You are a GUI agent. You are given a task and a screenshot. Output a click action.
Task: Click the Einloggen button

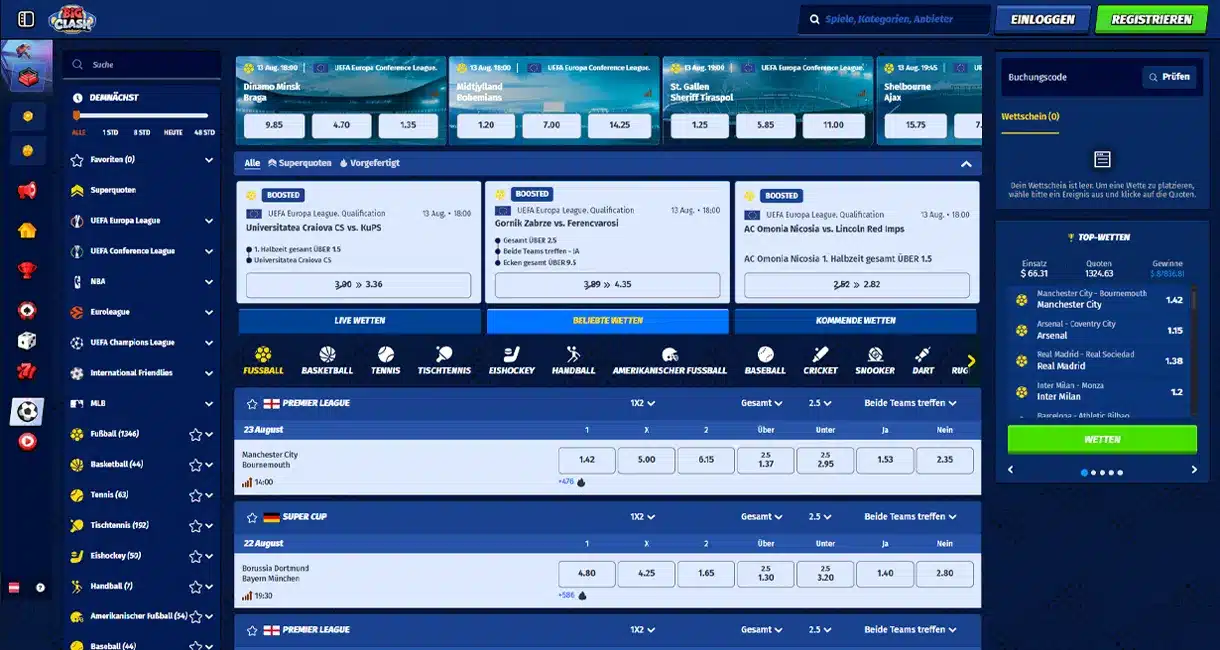pos(1042,19)
